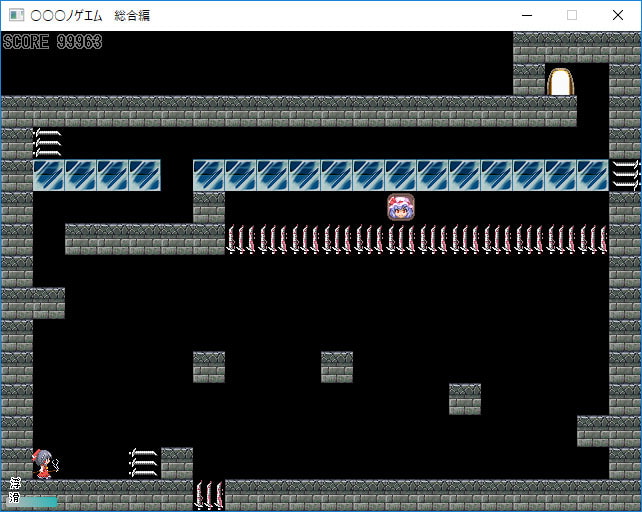The image size is (642, 512).
Task: Click the 滑 kanji status label
Action: click(14, 497)
